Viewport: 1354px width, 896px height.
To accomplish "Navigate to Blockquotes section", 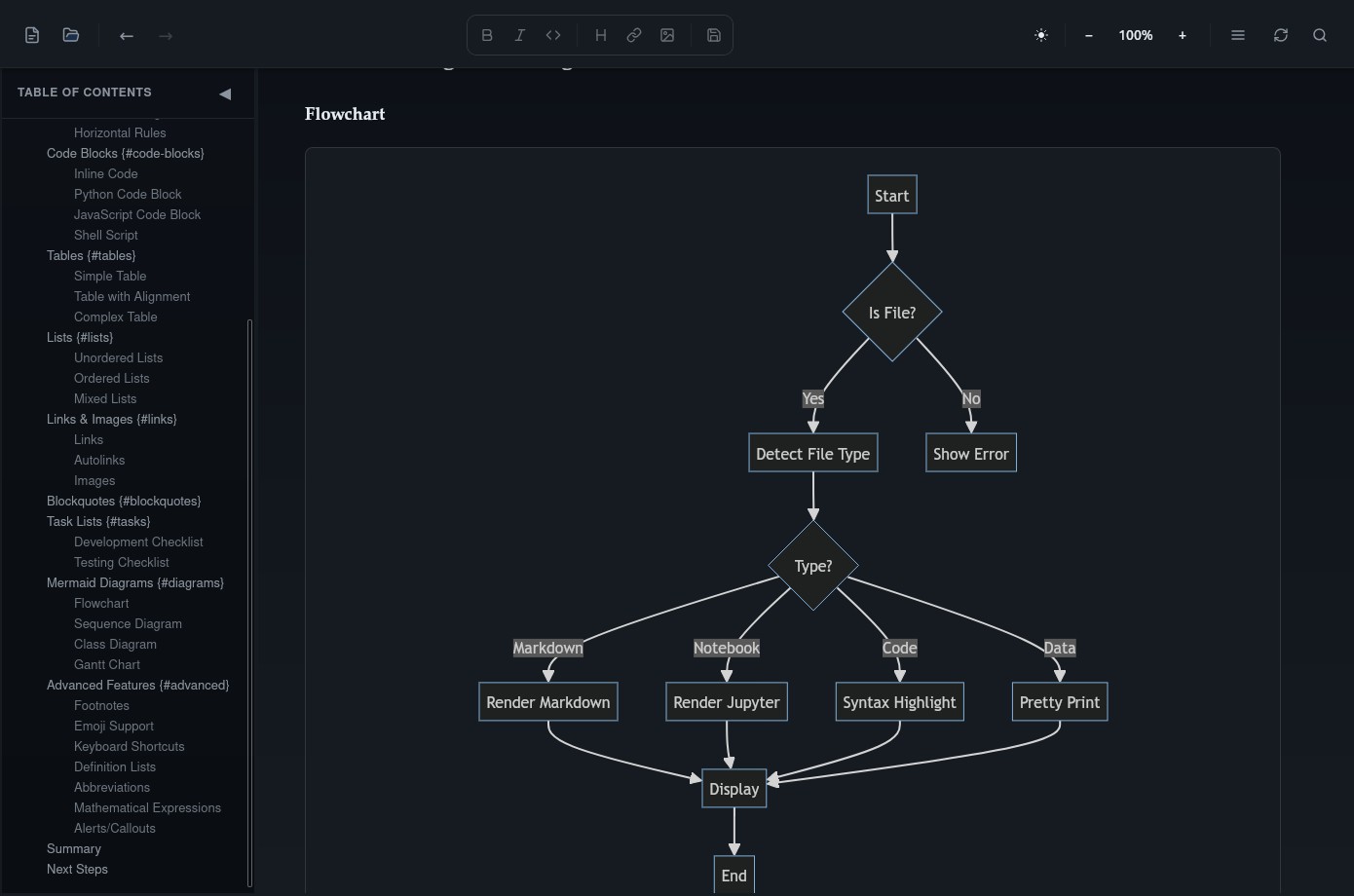I will click(124, 501).
